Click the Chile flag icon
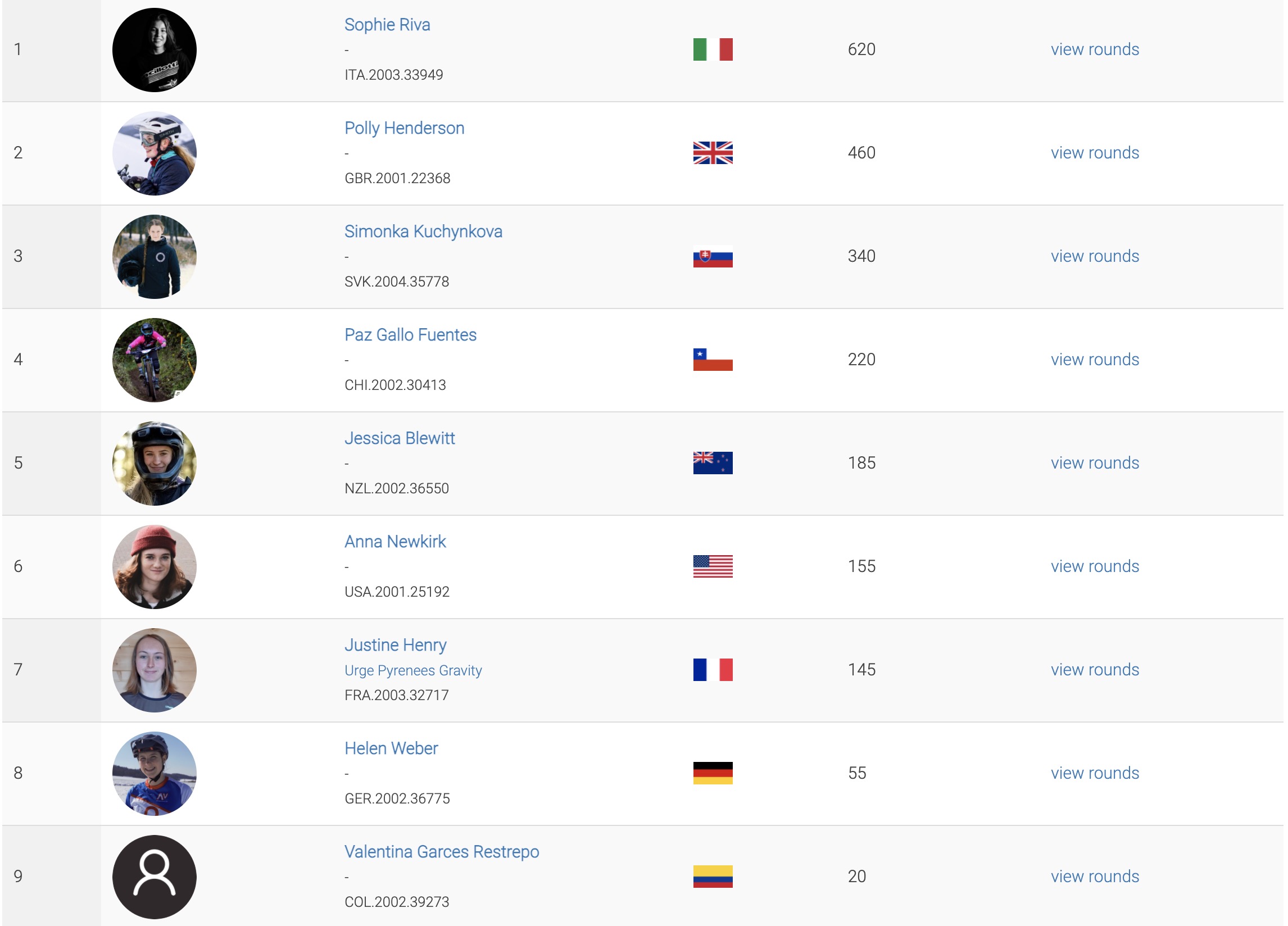 tap(713, 360)
